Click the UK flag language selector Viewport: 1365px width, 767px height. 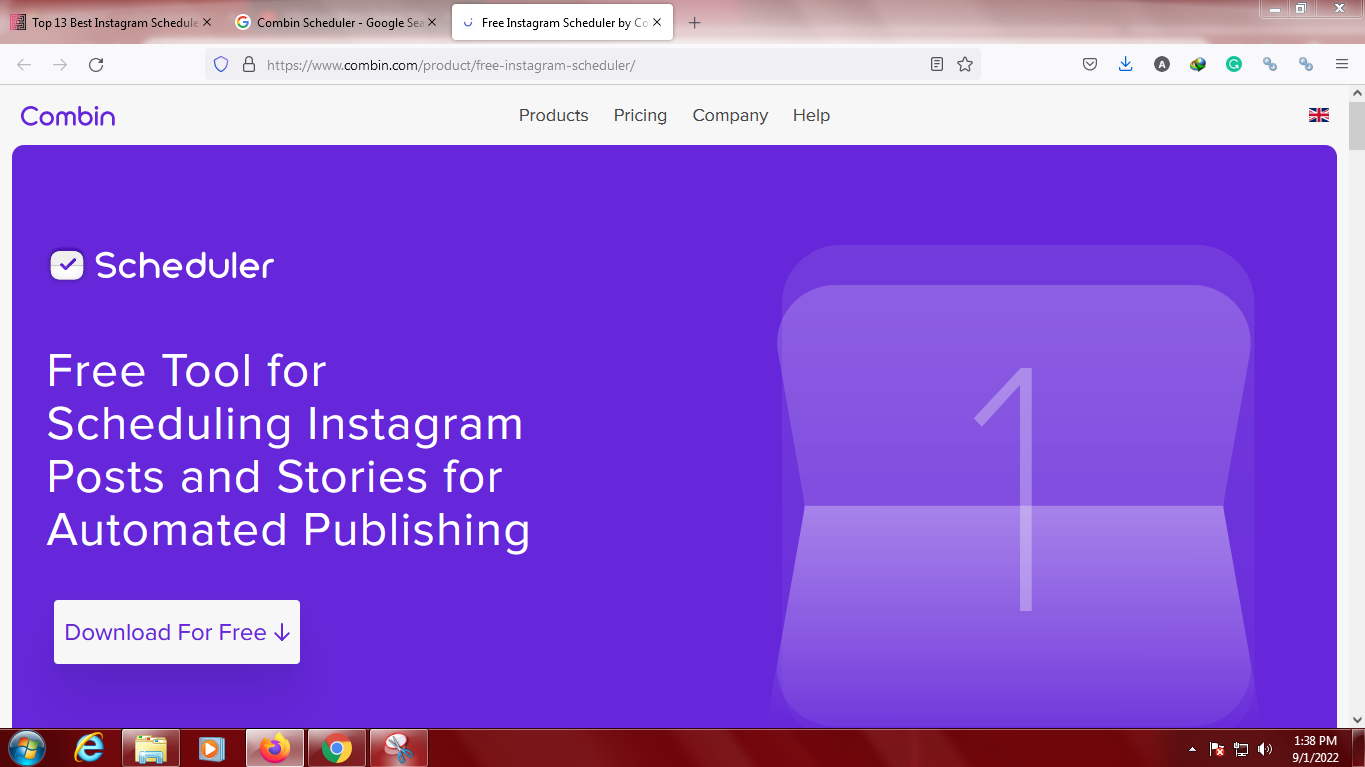tap(1319, 115)
